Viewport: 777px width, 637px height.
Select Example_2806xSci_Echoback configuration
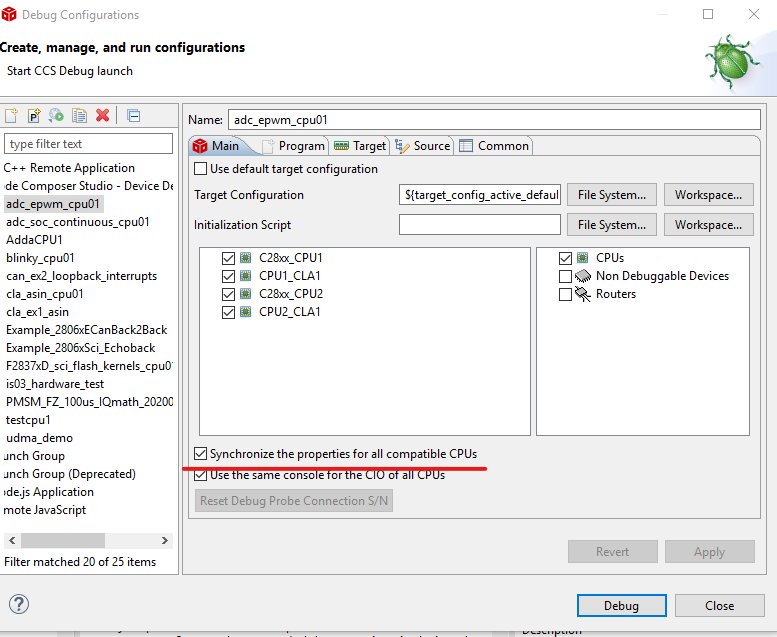click(x=81, y=348)
